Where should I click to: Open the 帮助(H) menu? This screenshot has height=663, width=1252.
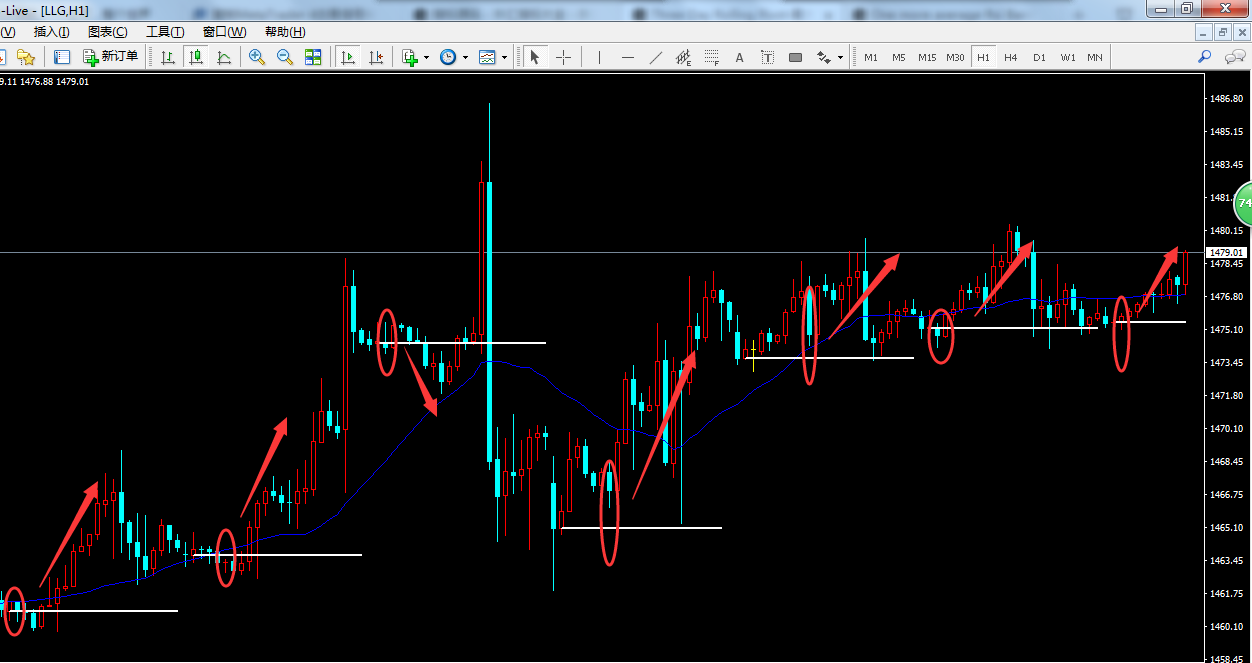pyautogui.click(x=285, y=32)
